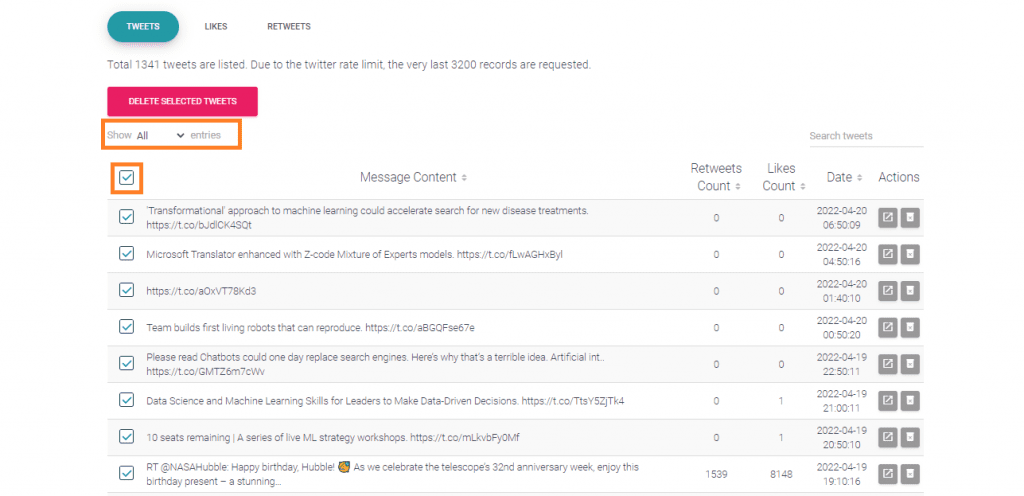
Task: Uncheck the NASAHubble retweet checkbox
Action: click(x=127, y=473)
